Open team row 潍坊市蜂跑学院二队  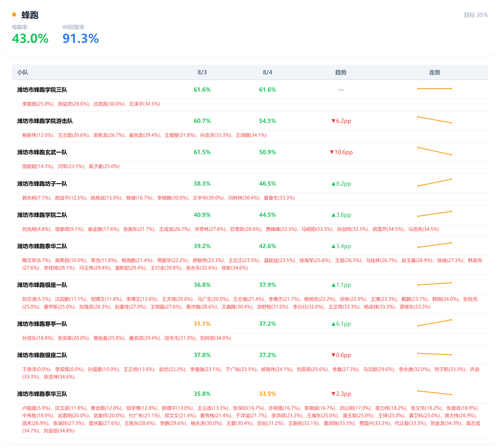pyautogui.click(x=42, y=215)
